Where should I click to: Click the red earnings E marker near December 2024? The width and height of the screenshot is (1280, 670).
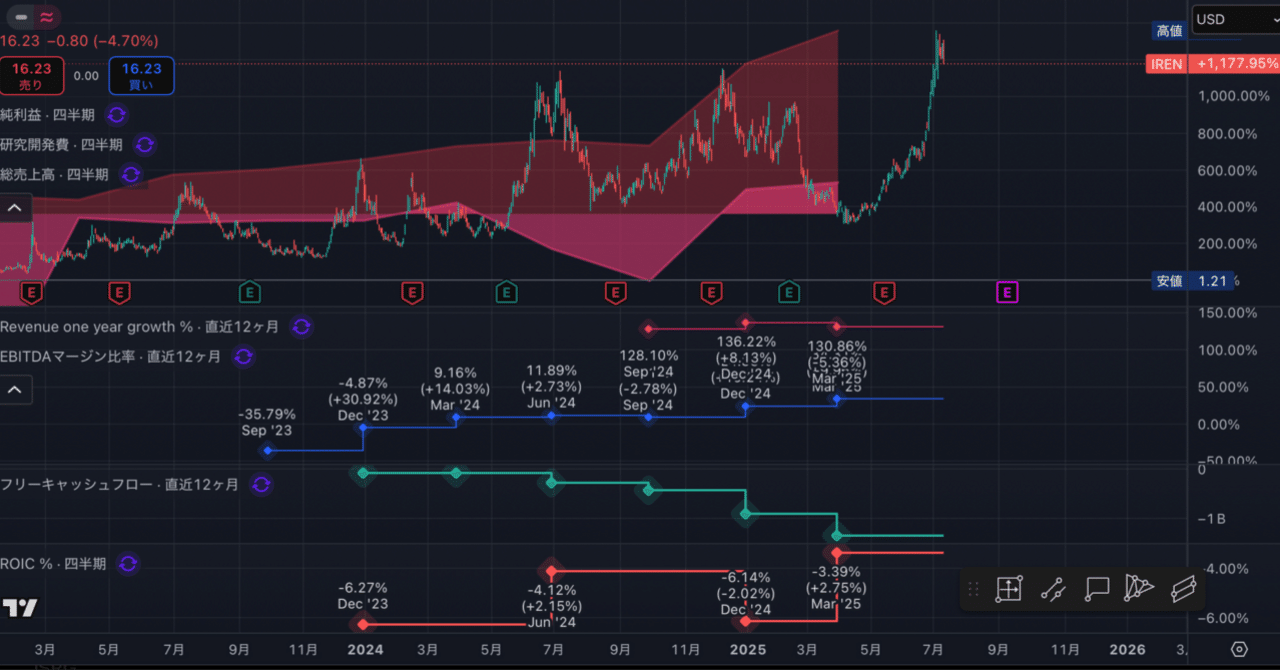711,292
